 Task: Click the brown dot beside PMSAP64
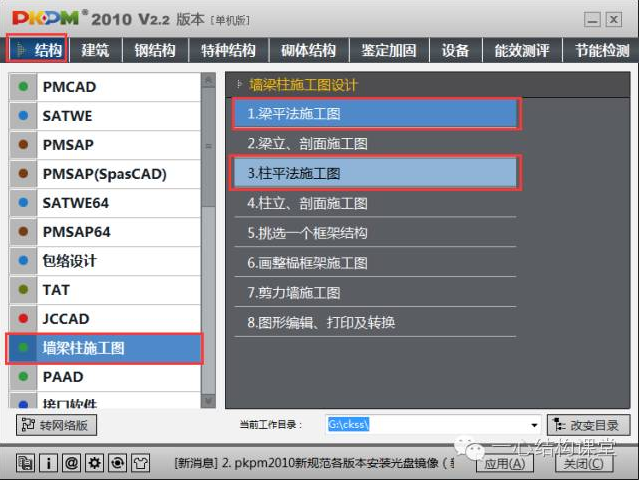point(23,232)
